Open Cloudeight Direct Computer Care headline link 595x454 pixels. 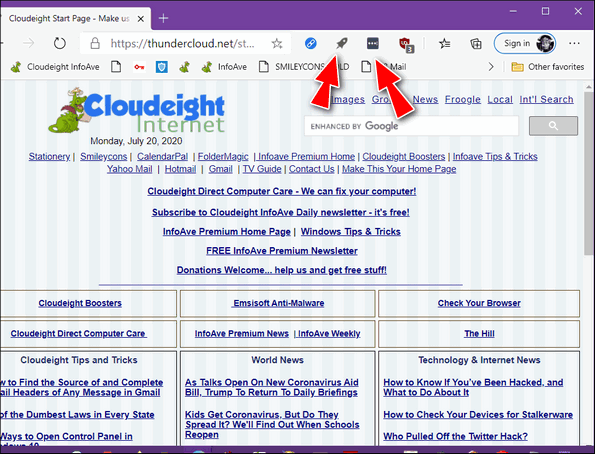282,191
